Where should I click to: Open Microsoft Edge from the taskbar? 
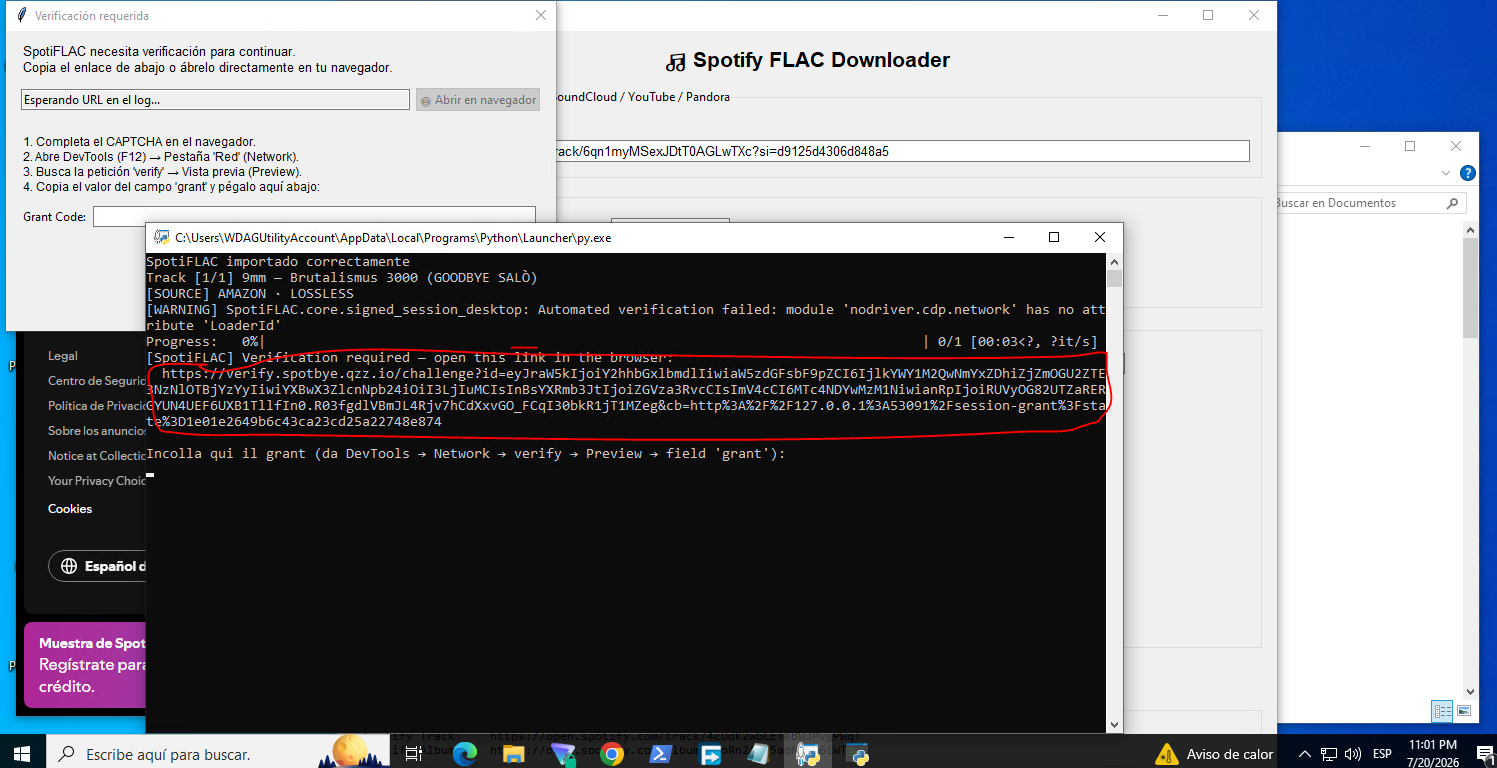pos(465,754)
